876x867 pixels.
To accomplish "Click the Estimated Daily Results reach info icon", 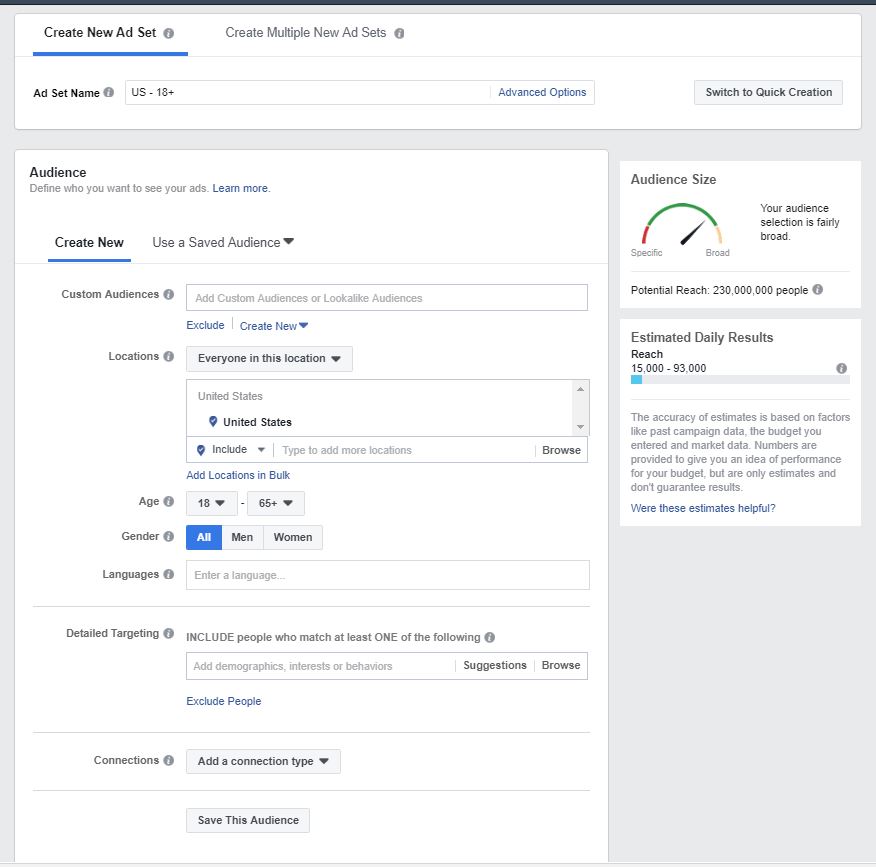I will (841, 368).
